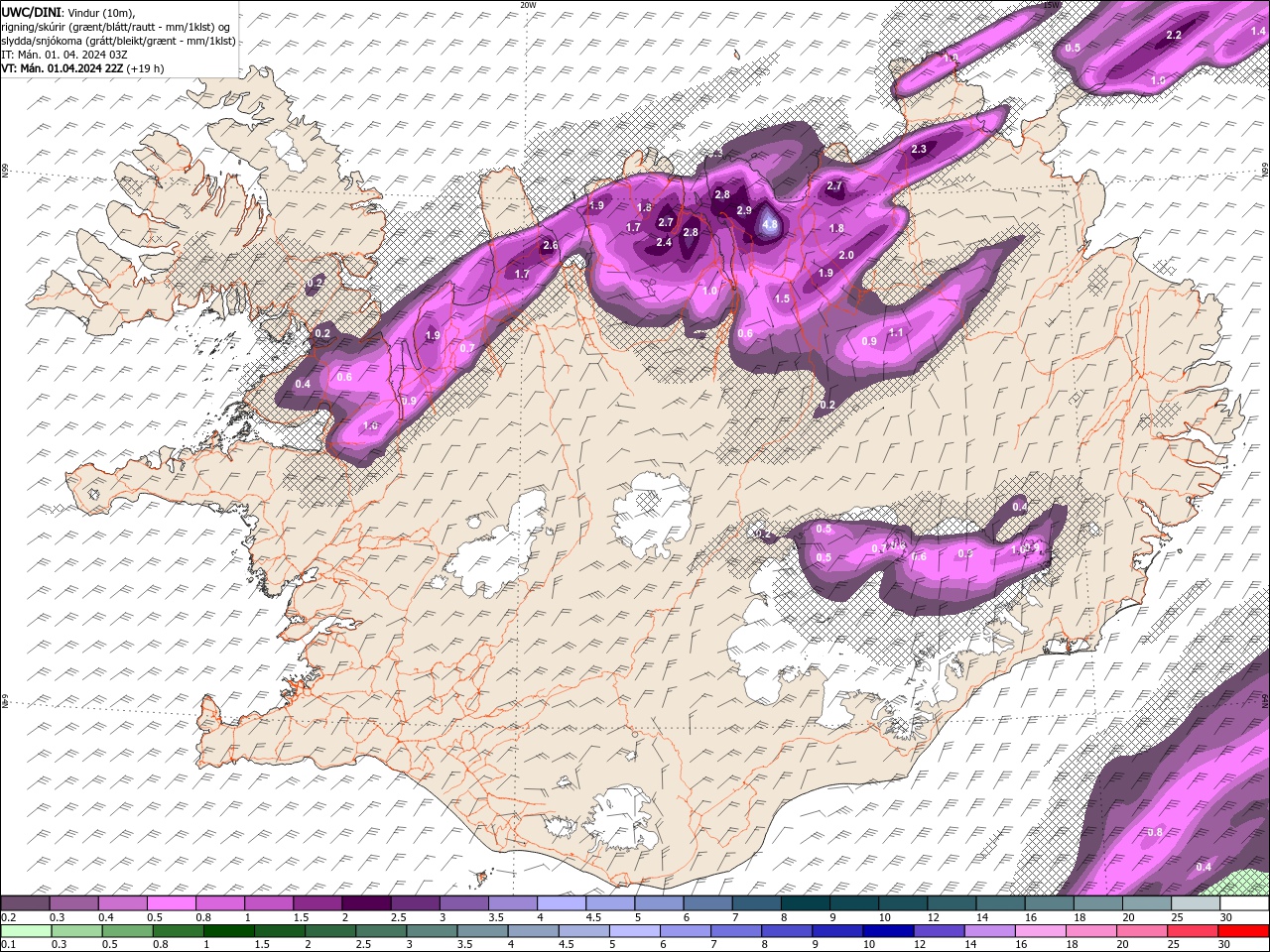Click the 2.3 value in the northeast snow band
Screen dimensions: 1270x952
(x=919, y=150)
